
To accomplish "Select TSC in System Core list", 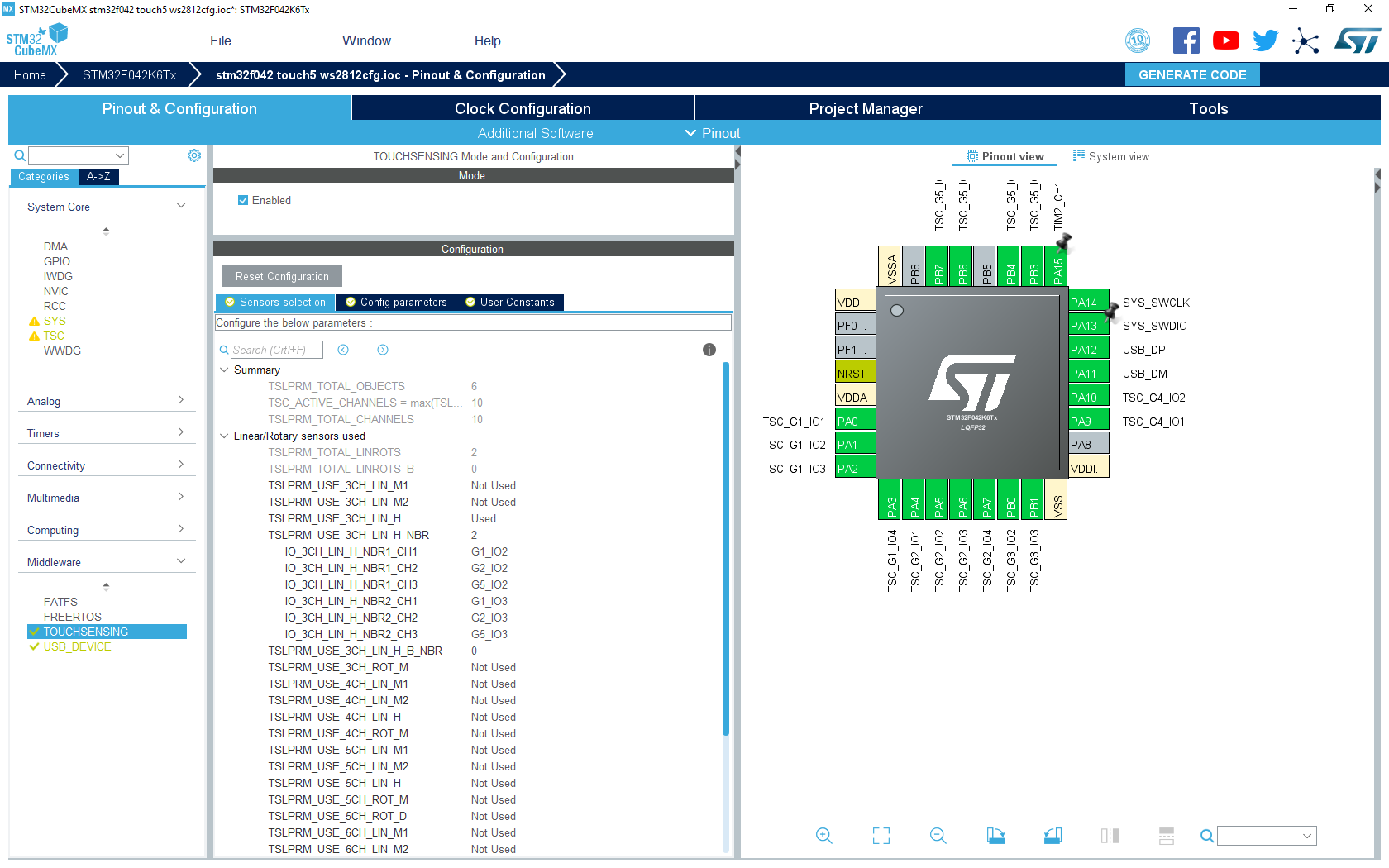I will (x=54, y=336).
